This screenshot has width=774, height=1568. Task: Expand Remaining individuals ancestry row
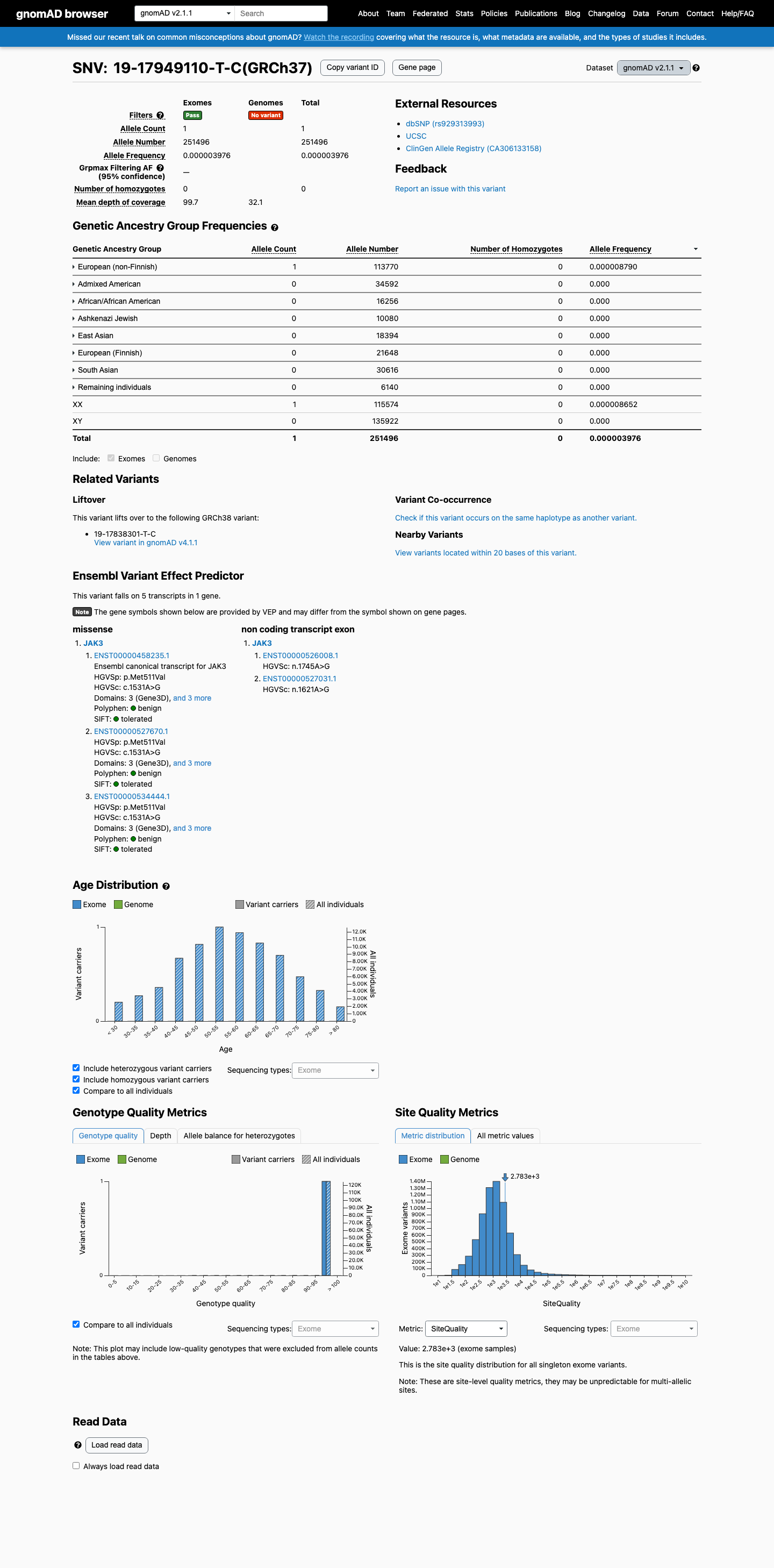pos(112,387)
